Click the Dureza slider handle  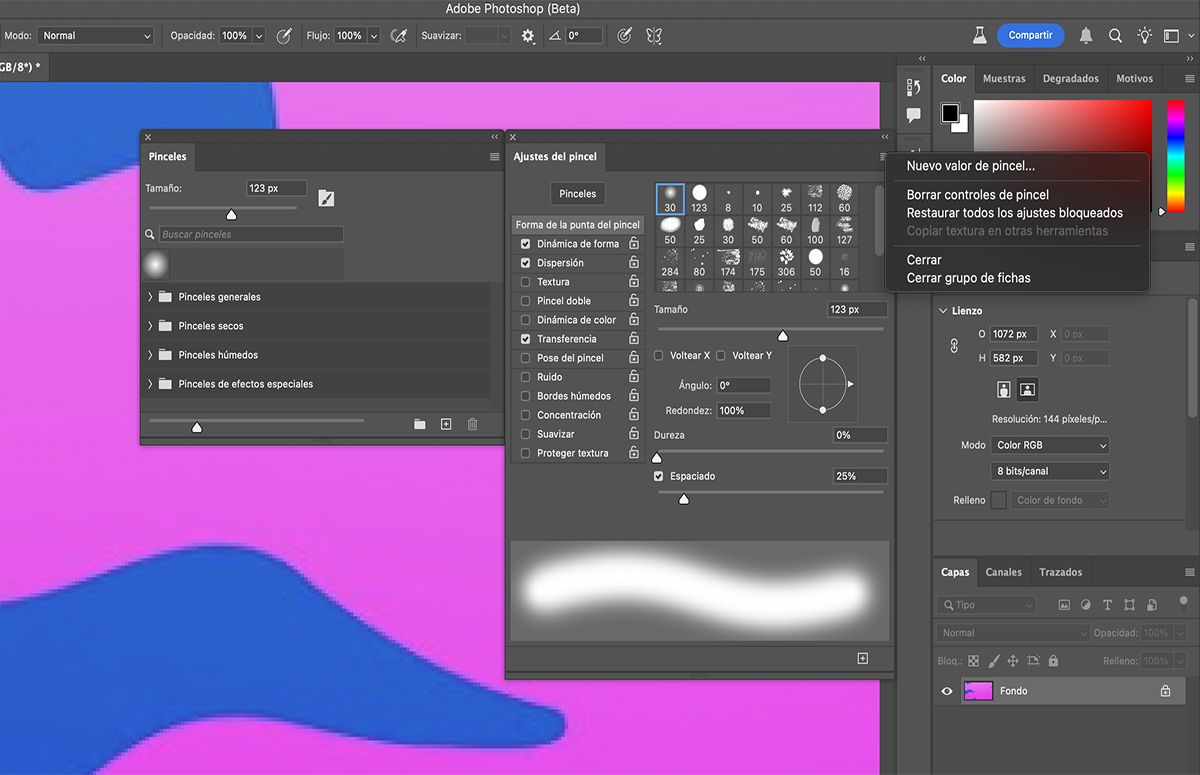(657, 458)
